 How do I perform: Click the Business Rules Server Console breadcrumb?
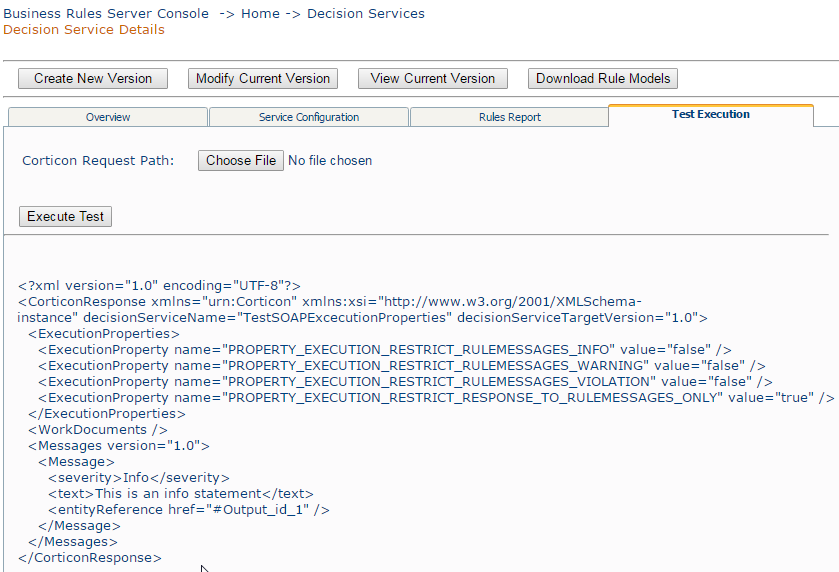(x=106, y=13)
